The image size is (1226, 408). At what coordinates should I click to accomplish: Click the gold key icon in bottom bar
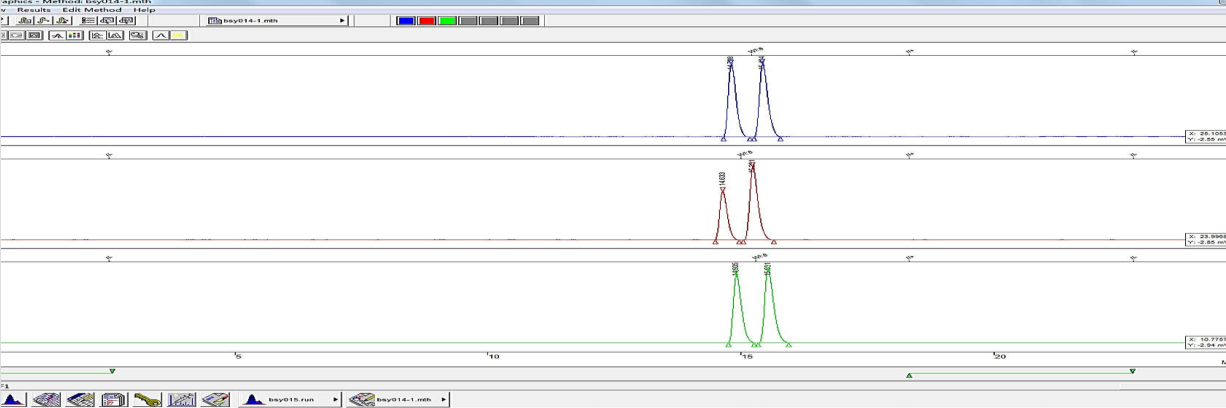147,400
